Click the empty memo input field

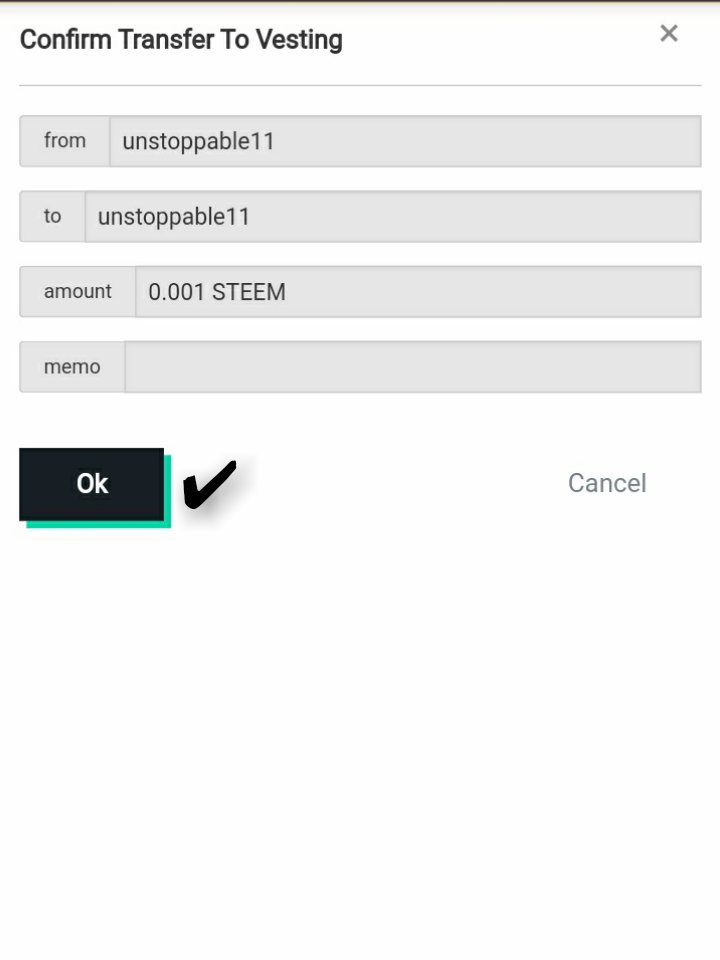pos(412,367)
